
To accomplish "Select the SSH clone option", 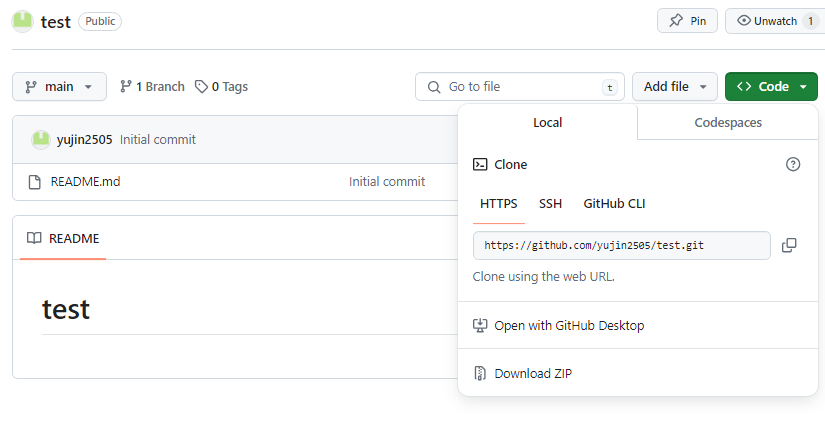I will (550, 204).
